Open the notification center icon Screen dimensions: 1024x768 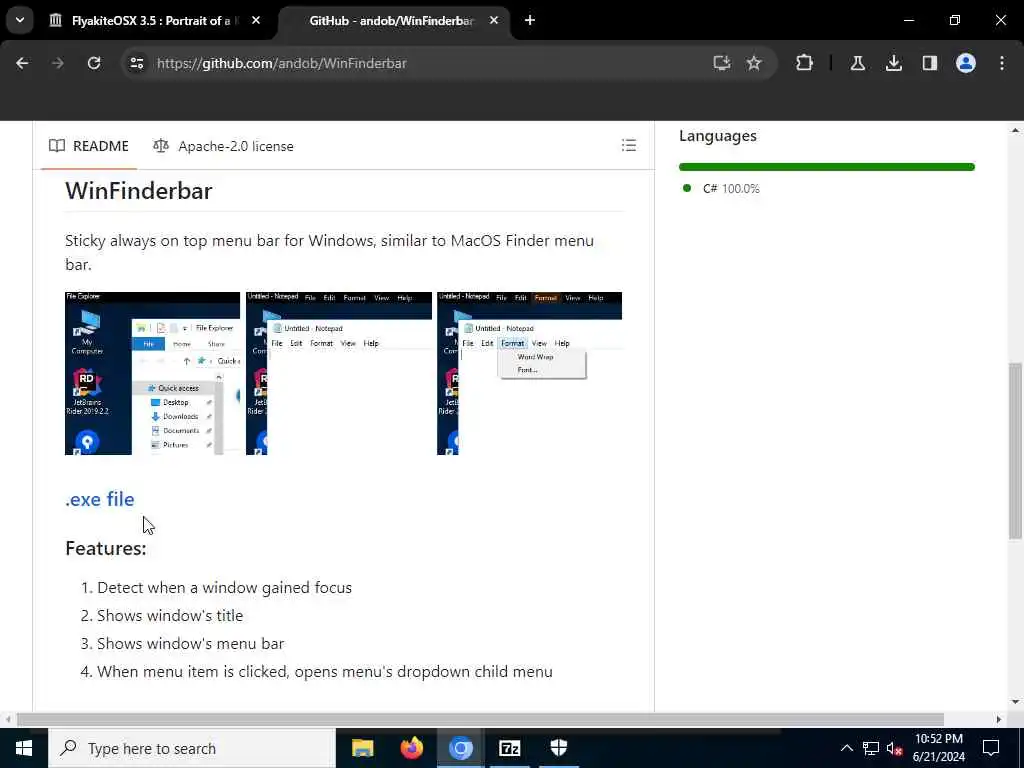pos(991,748)
